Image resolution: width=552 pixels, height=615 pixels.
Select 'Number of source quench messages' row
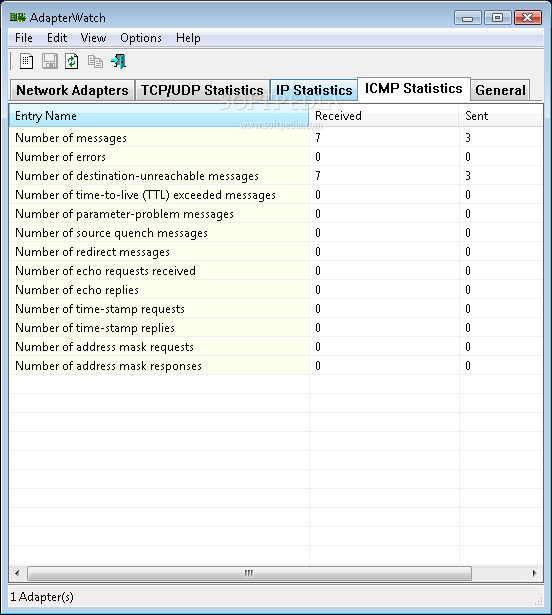276,233
